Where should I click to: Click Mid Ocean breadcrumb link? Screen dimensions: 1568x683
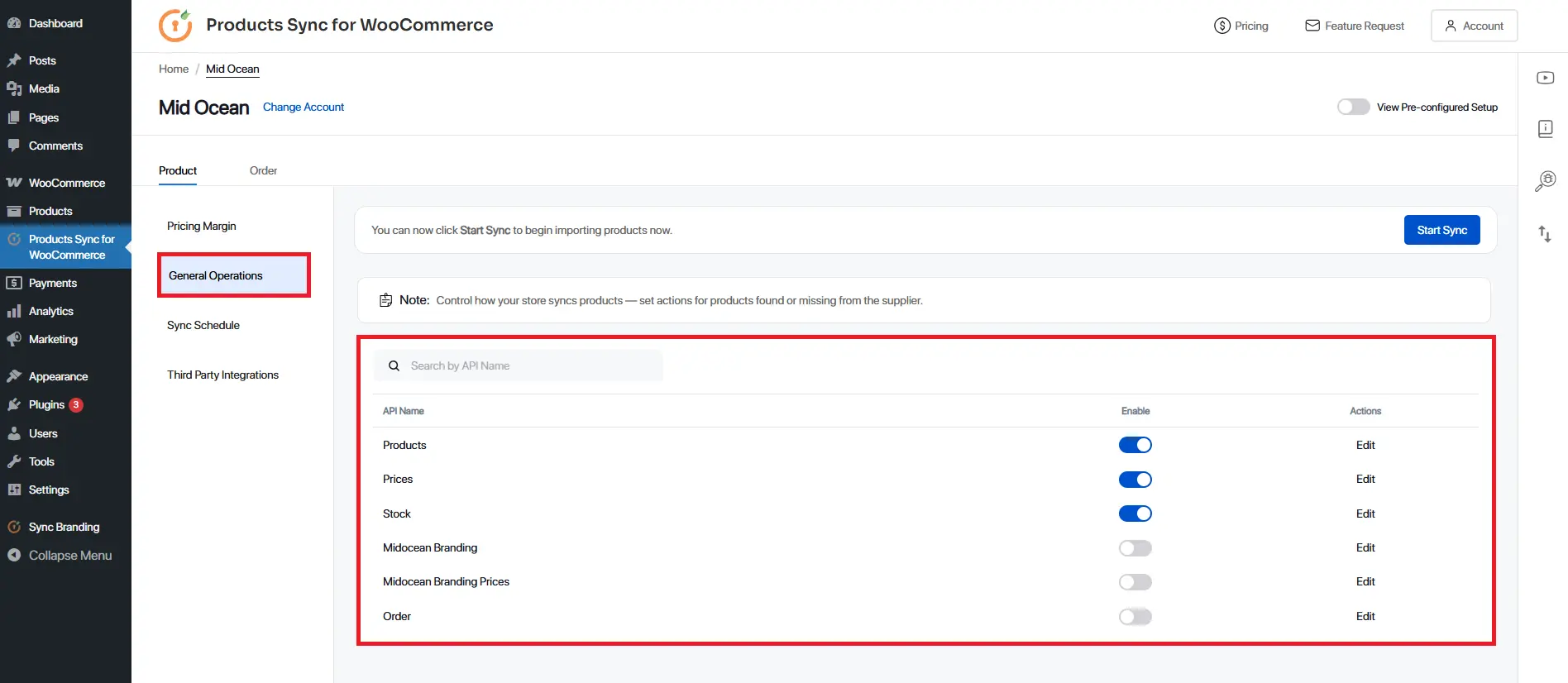pos(232,69)
